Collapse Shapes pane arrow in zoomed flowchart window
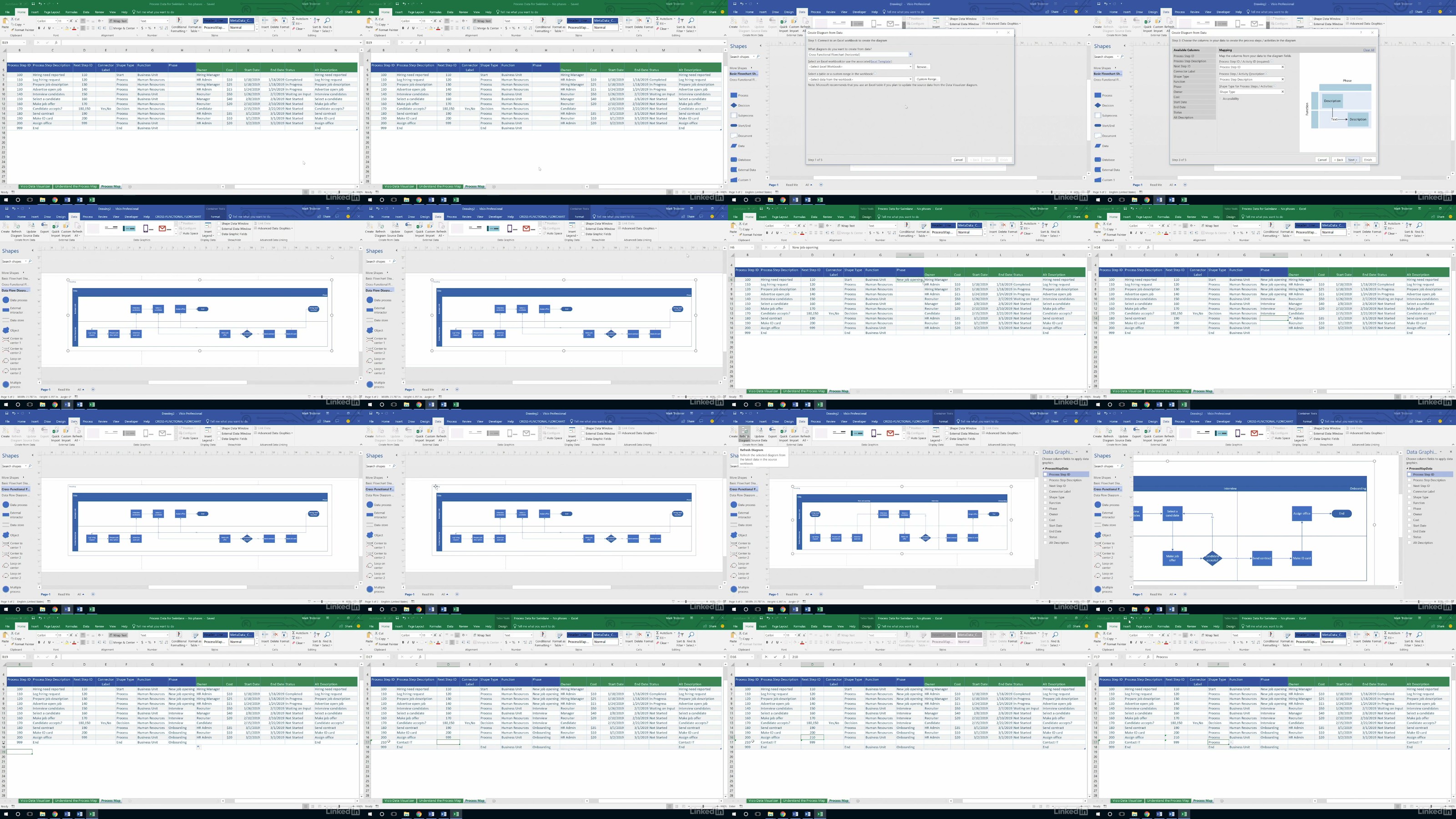The height and width of the screenshot is (819, 1456). [1124, 455]
